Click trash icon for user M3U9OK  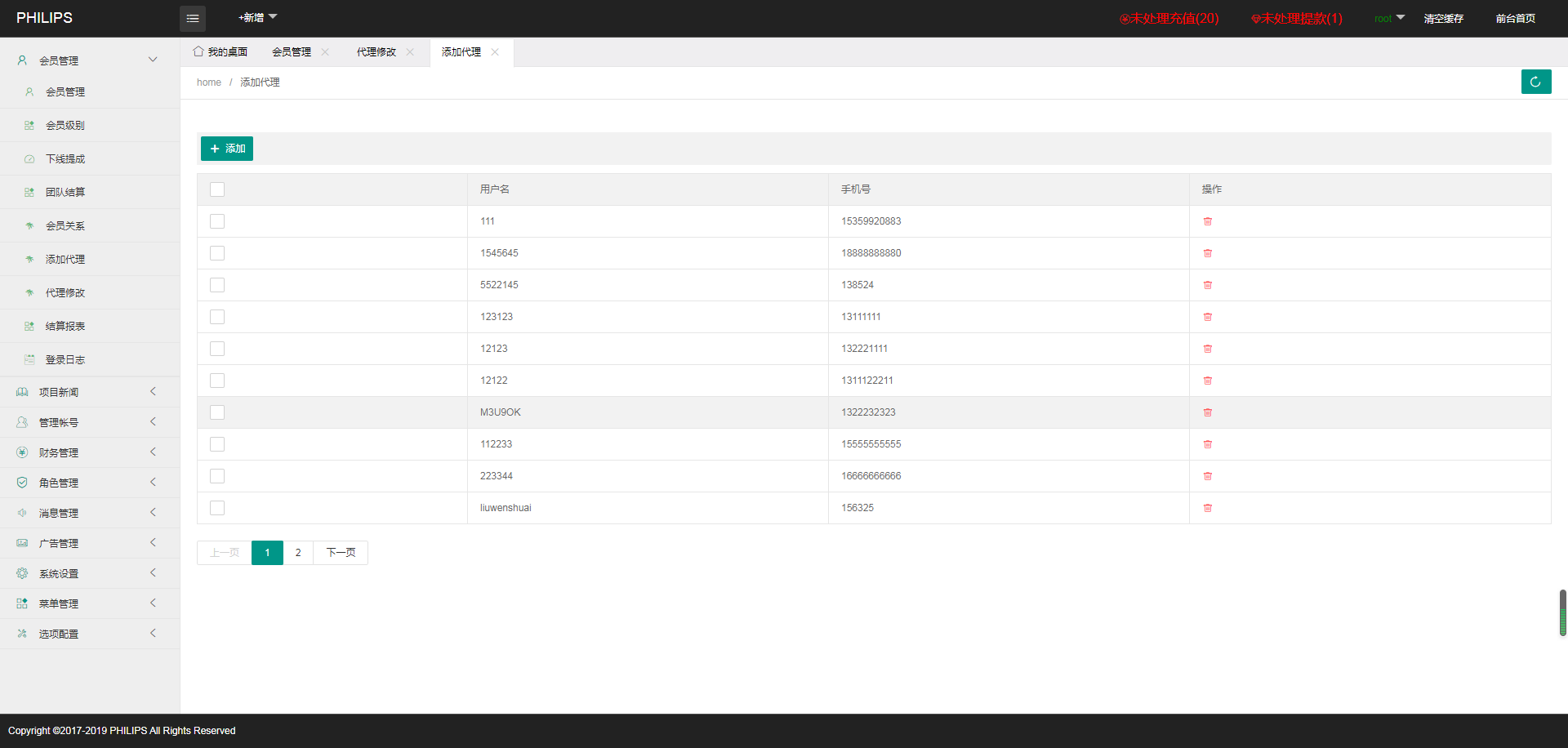click(x=1208, y=412)
